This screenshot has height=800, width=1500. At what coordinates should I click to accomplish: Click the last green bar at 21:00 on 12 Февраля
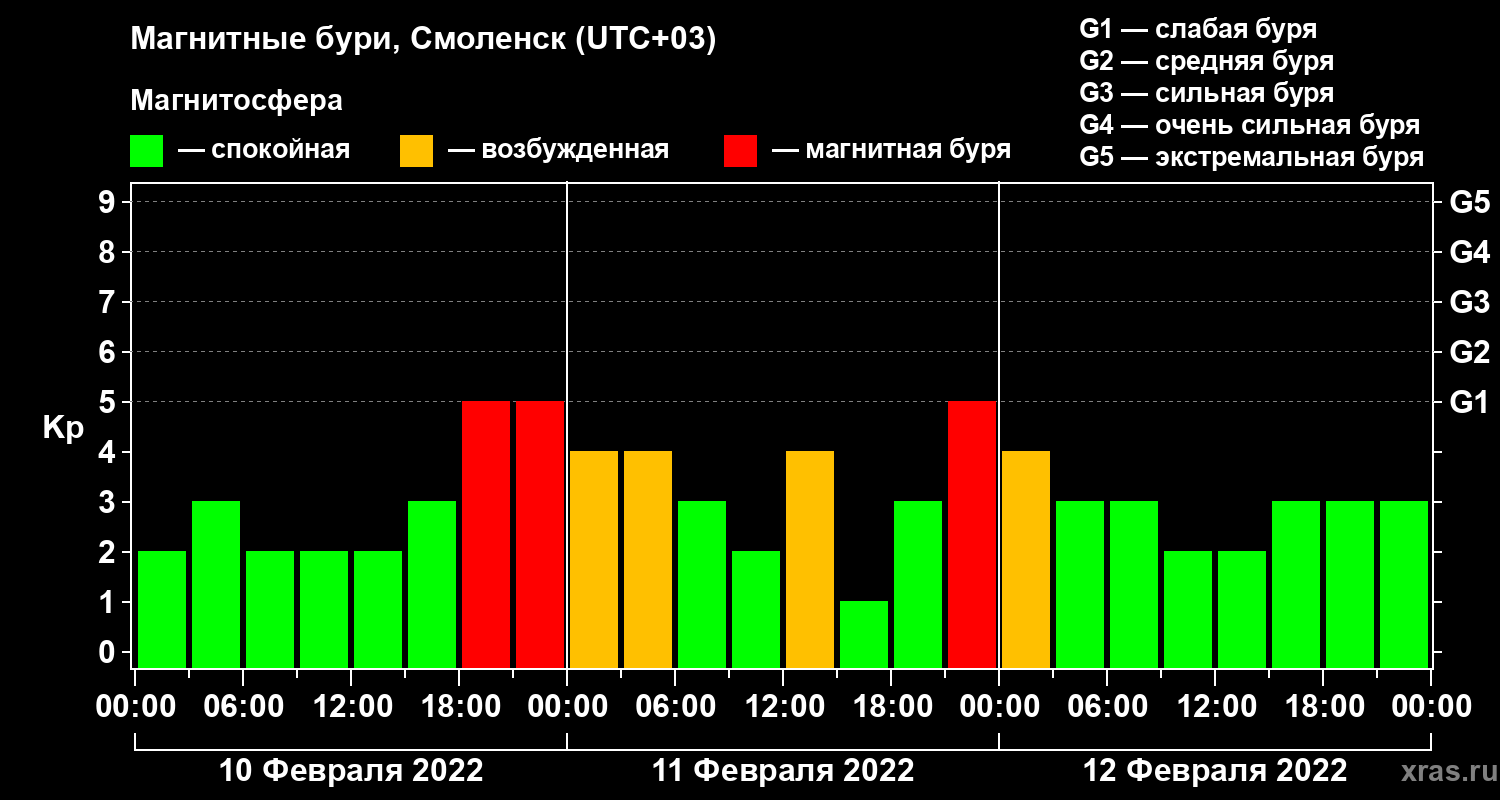[1404, 584]
